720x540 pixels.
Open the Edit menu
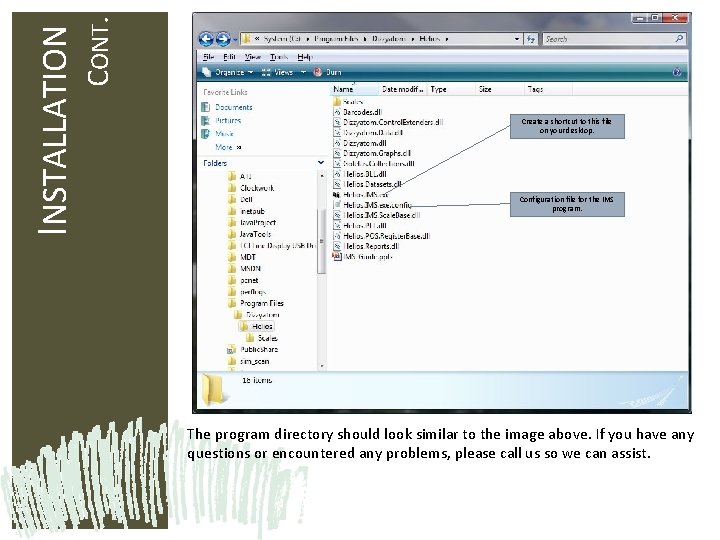[229, 57]
